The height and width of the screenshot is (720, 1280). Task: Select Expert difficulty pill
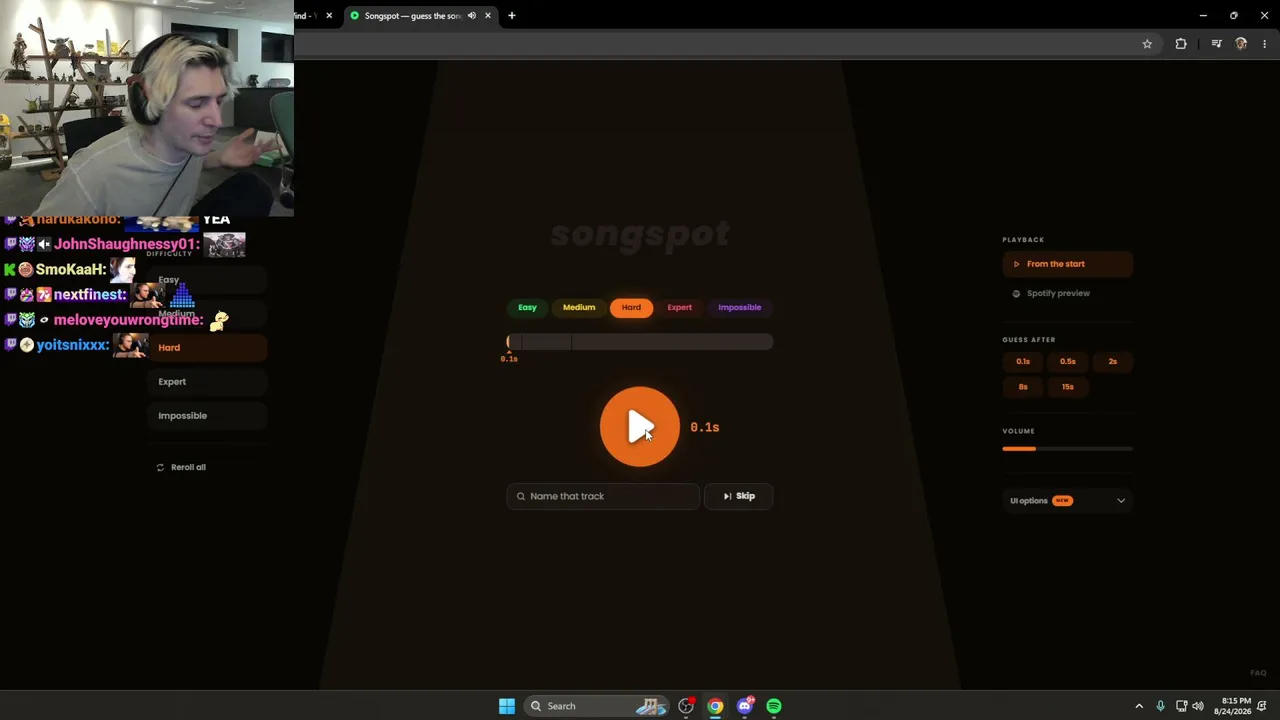(680, 308)
